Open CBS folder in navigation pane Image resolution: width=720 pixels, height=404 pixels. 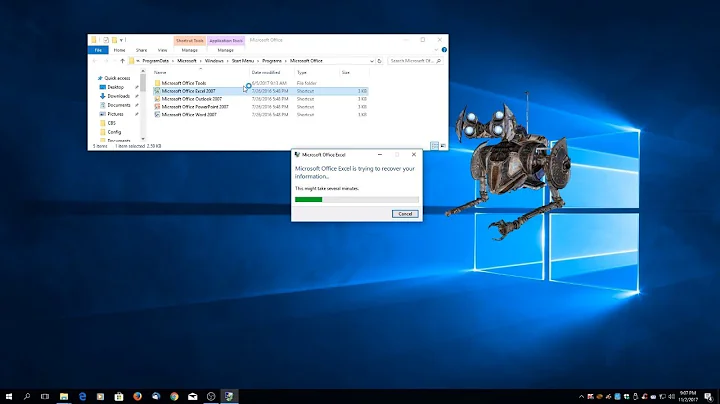112,123
